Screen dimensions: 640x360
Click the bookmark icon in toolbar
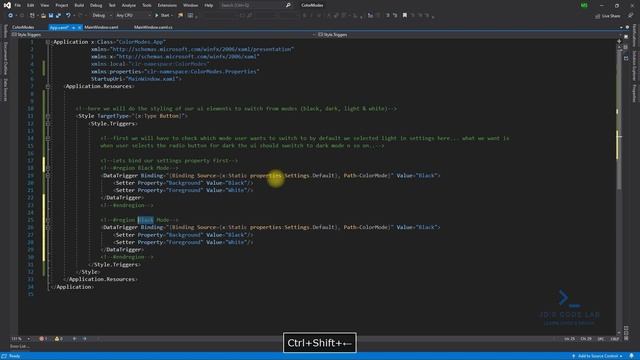(x=404, y=16)
